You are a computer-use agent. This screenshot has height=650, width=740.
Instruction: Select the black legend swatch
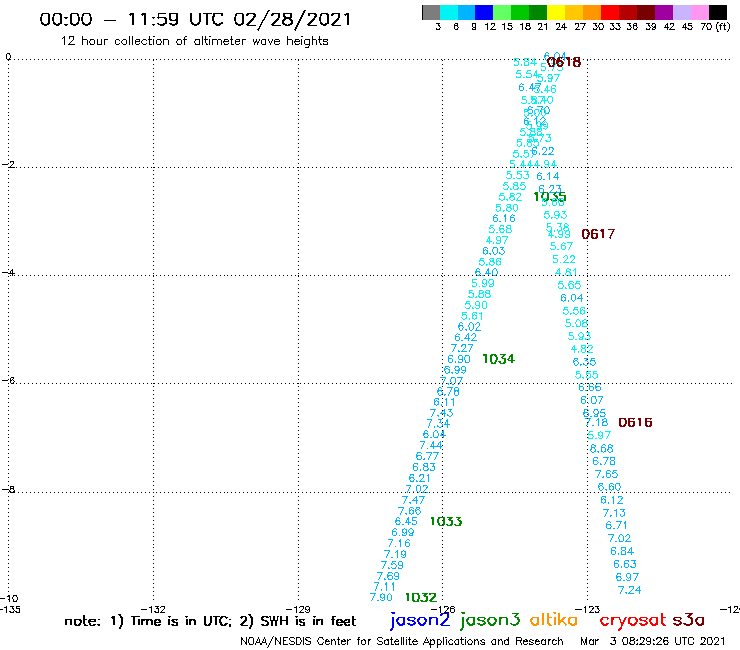pyautogui.click(x=717, y=12)
